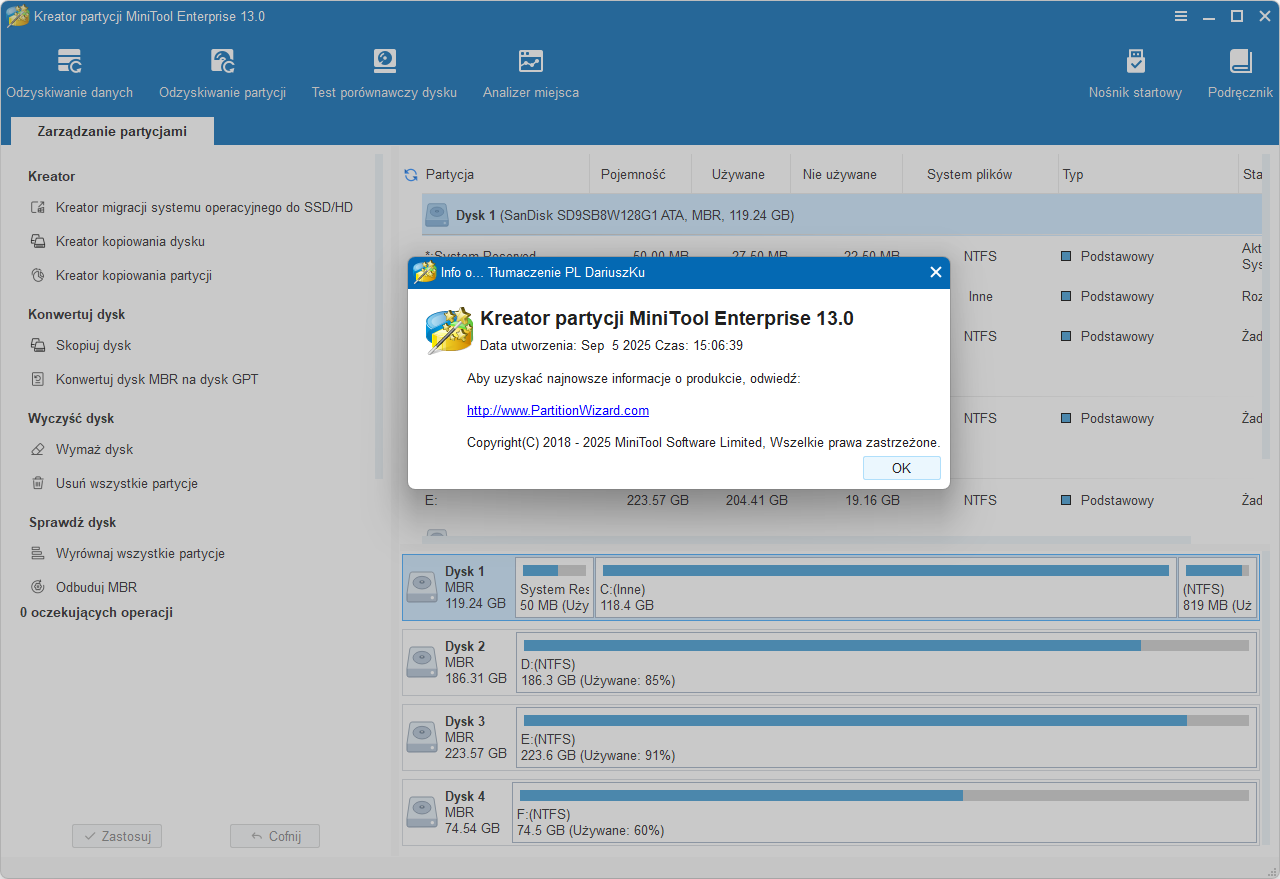Sort by the Partycja column header
This screenshot has width=1280, height=879.
(450, 175)
